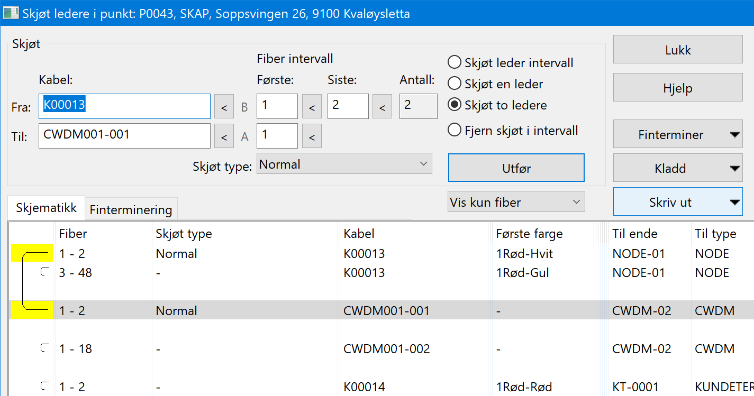This screenshot has width=754, height=396.
Task: Open the Skjøt type dropdown showing Normal
Action: coord(344,164)
